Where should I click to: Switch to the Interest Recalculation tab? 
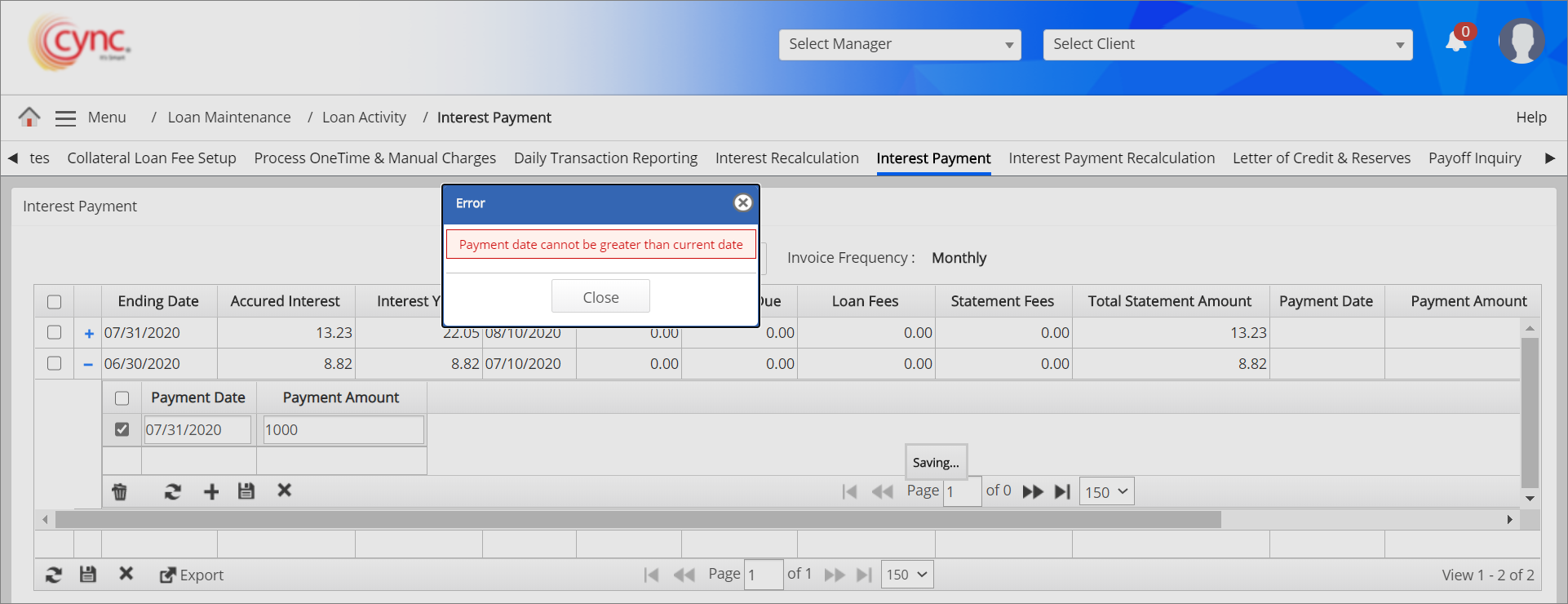(x=786, y=158)
